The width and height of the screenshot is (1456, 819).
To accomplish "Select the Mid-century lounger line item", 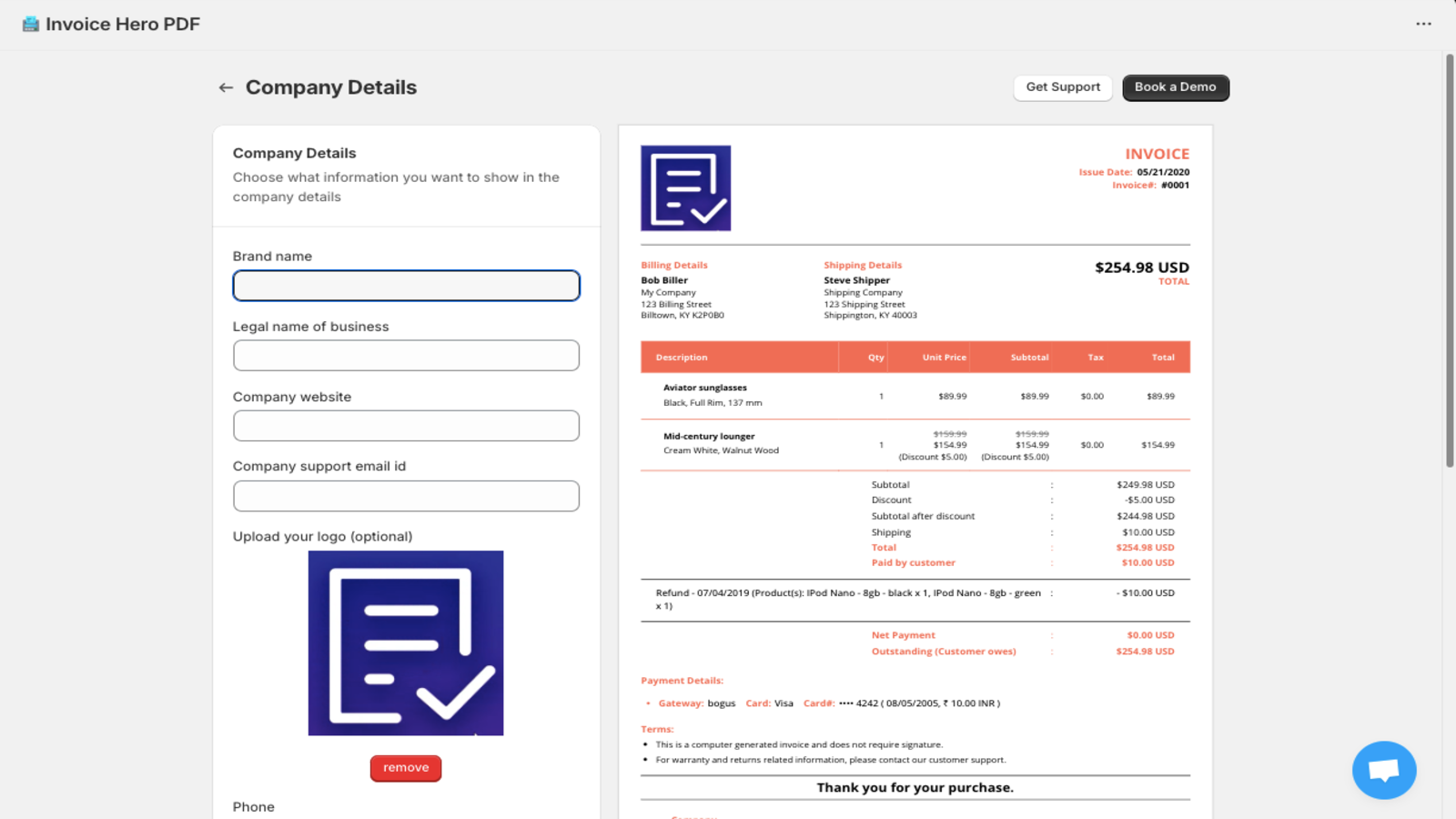I will (x=915, y=445).
